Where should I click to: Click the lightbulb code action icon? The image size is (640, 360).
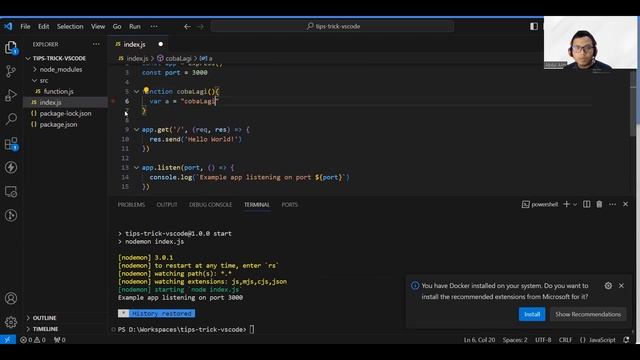(x=146, y=91)
